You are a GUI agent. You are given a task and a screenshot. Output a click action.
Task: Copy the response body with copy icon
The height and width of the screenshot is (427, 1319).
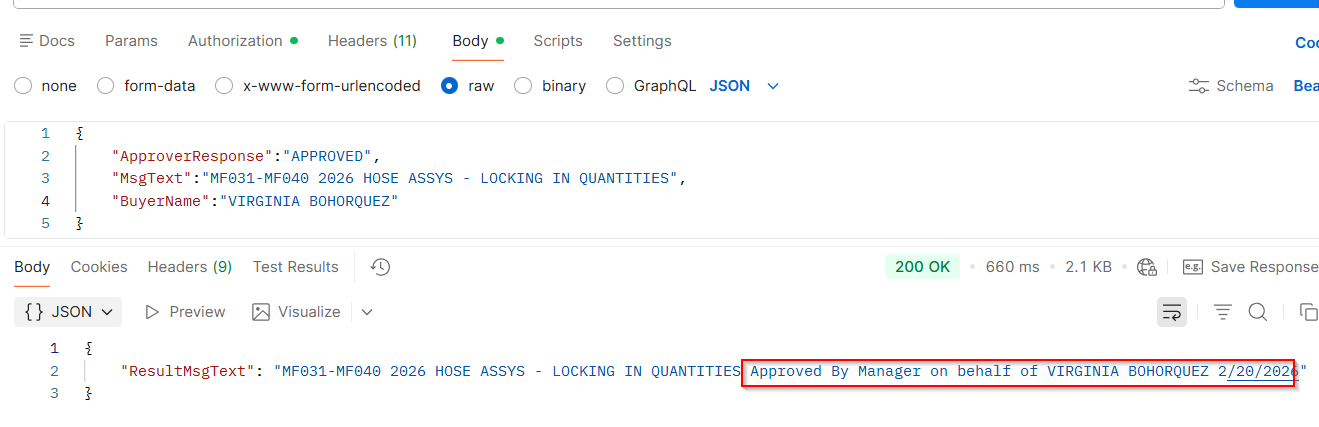point(1307,312)
